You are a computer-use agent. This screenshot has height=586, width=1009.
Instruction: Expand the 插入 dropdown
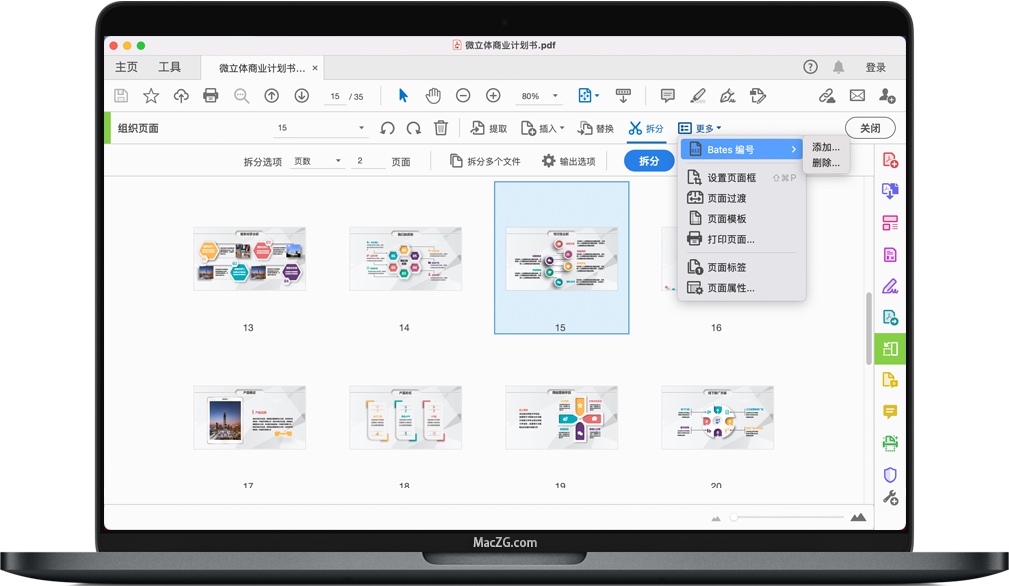[543, 128]
